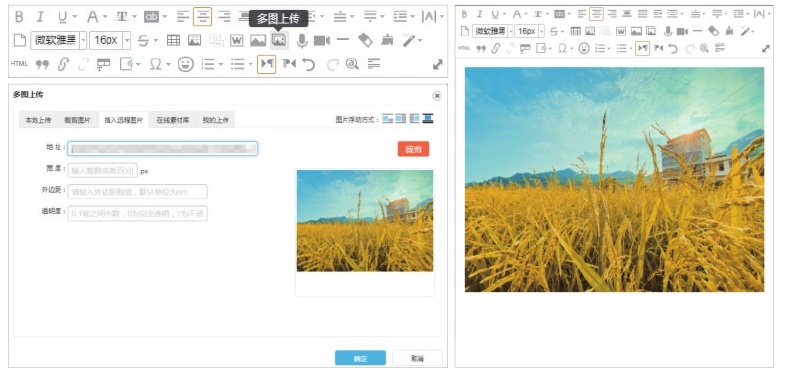Click the microphone audio icon in left toolbar
786x374 pixels.
[x=302, y=41]
